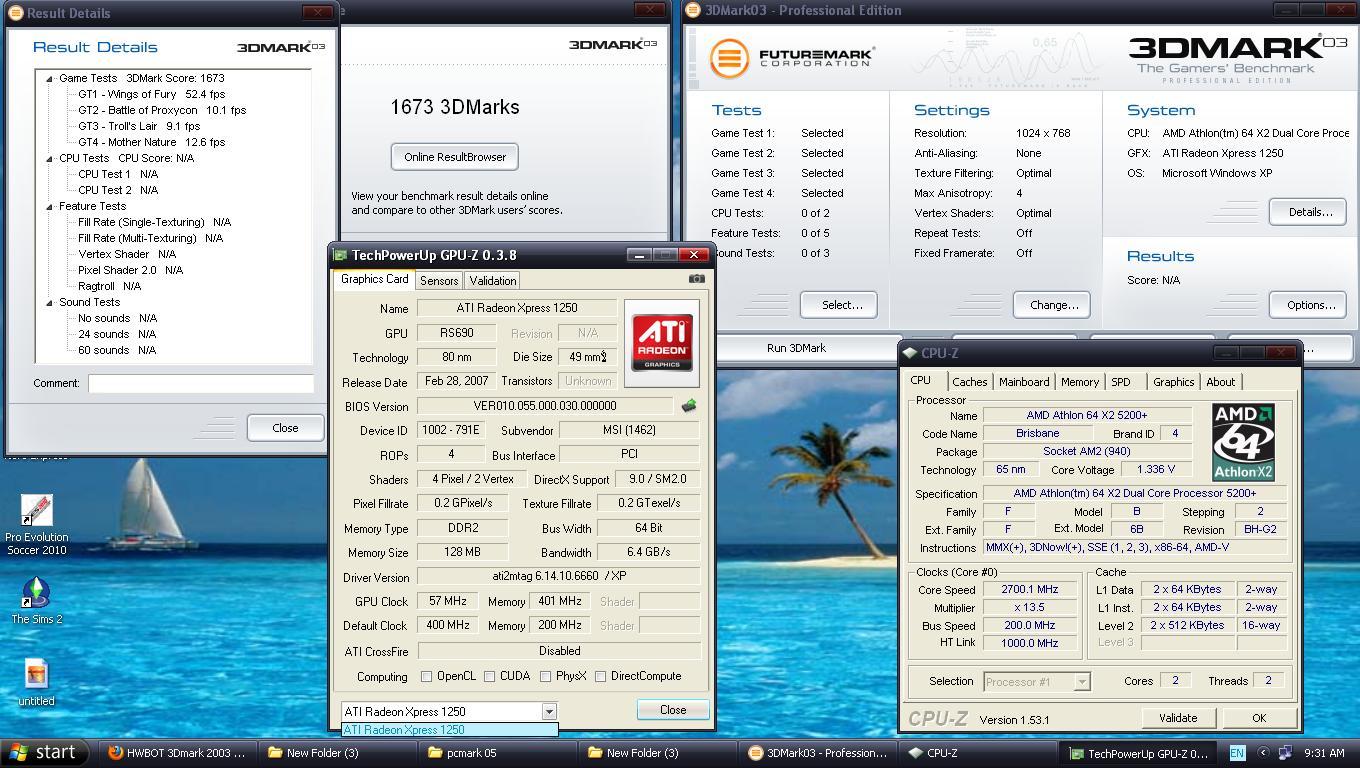The height and width of the screenshot is (768, 1360).
Task: Toggle the DirectCompute checkbox
Action: (x=601, y=677)
